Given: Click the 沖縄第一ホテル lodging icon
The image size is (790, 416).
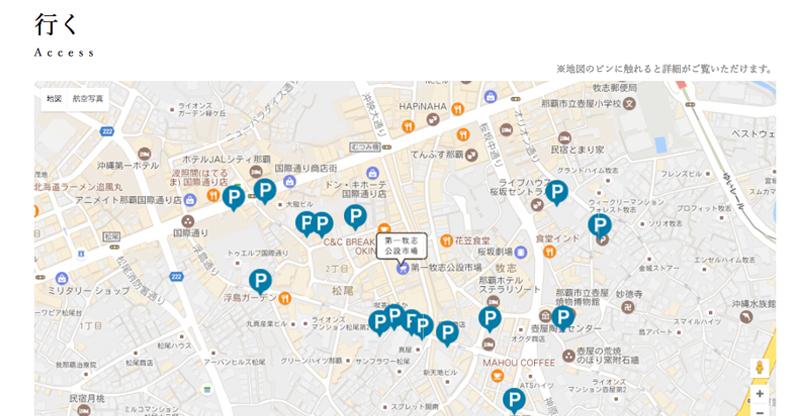Looking at the screenshot, I should (144, 154).
